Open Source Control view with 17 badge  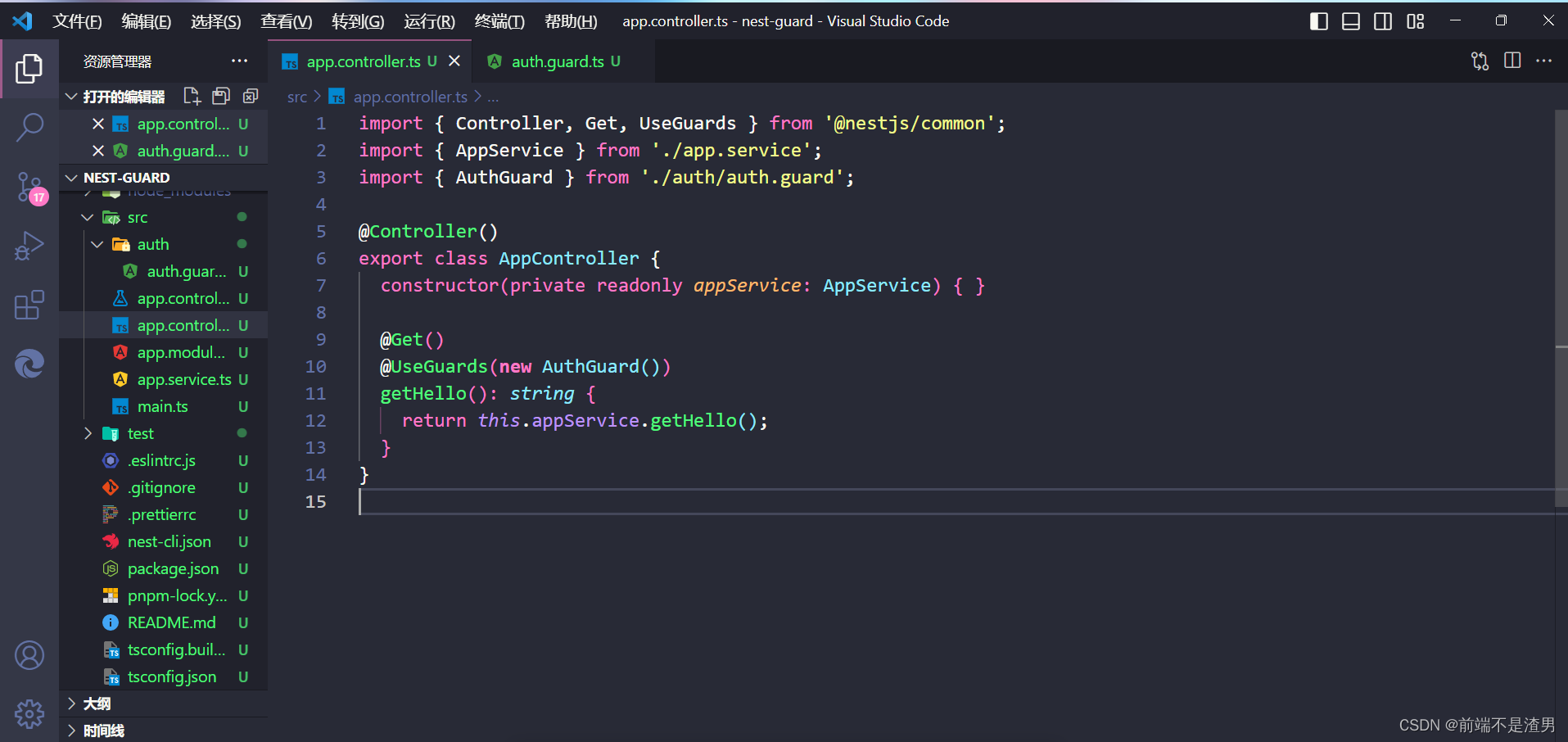pos(31,188)
